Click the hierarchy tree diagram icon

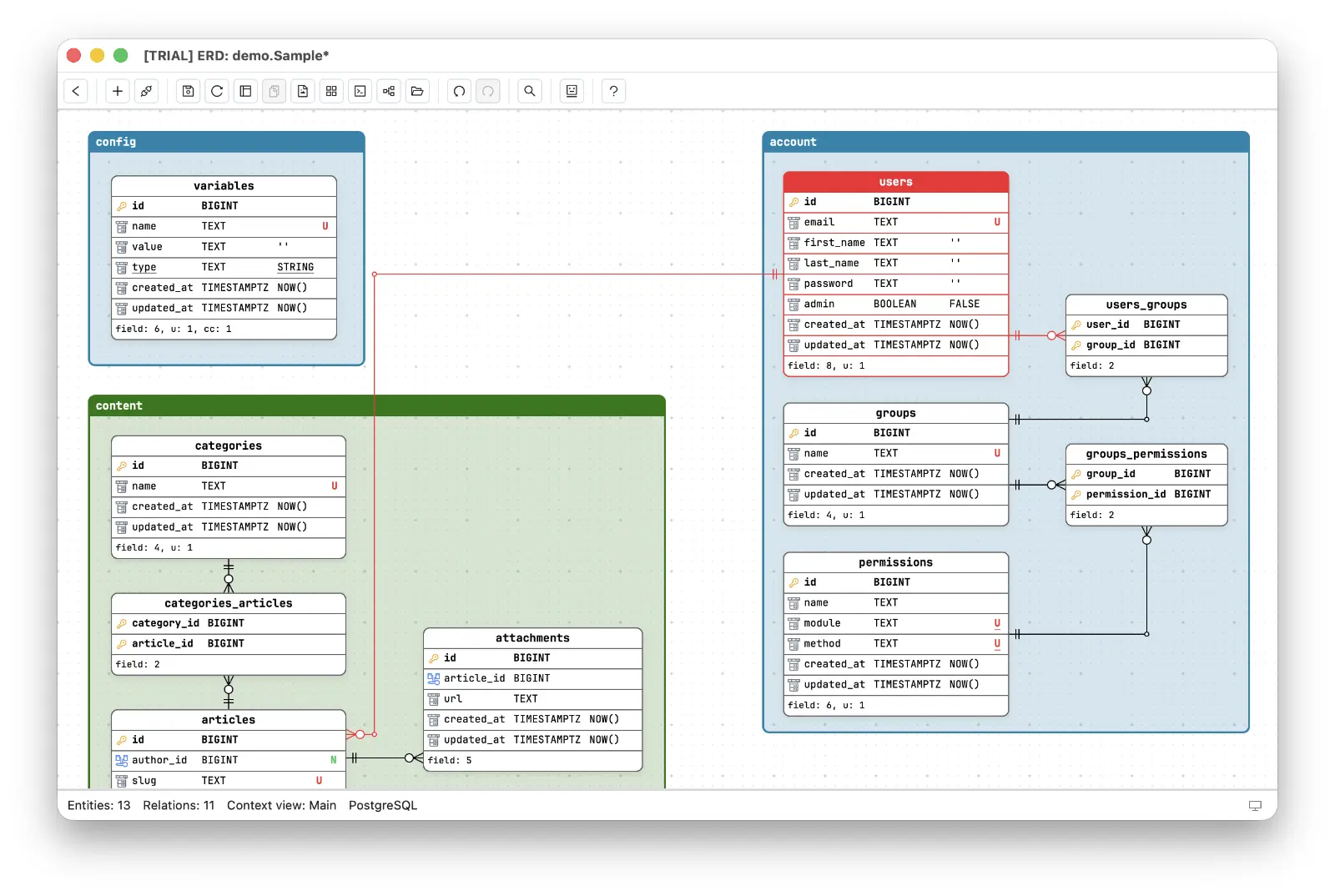point(389,91)
